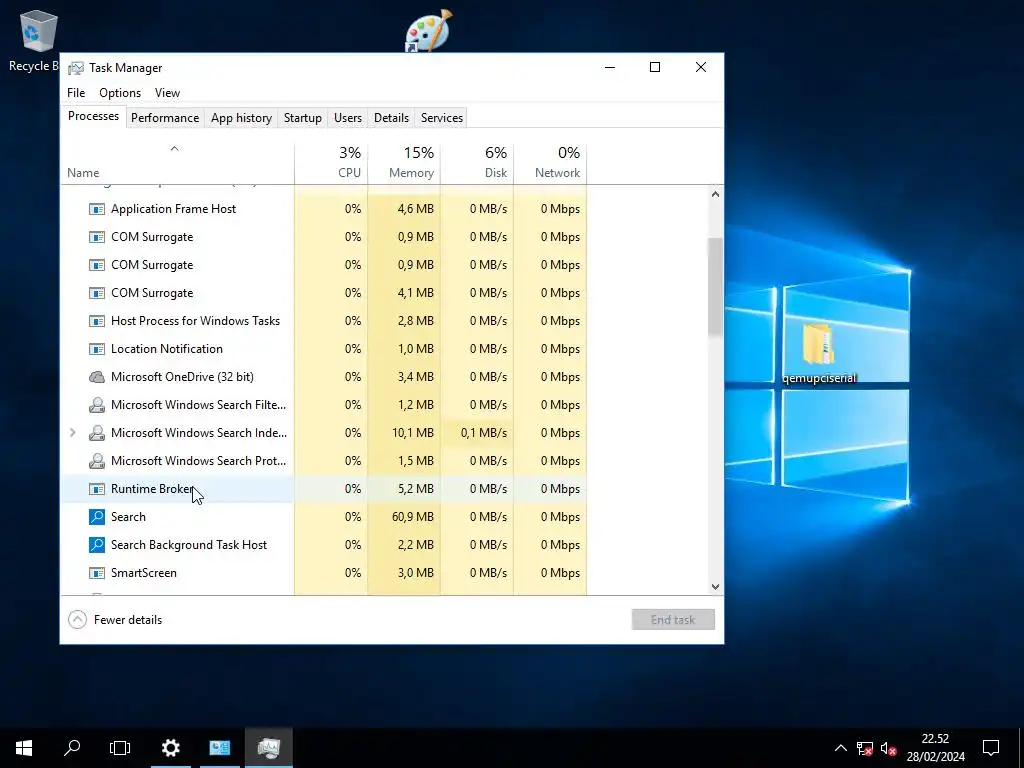Click the network status tray icon

(x=865, y=748)
